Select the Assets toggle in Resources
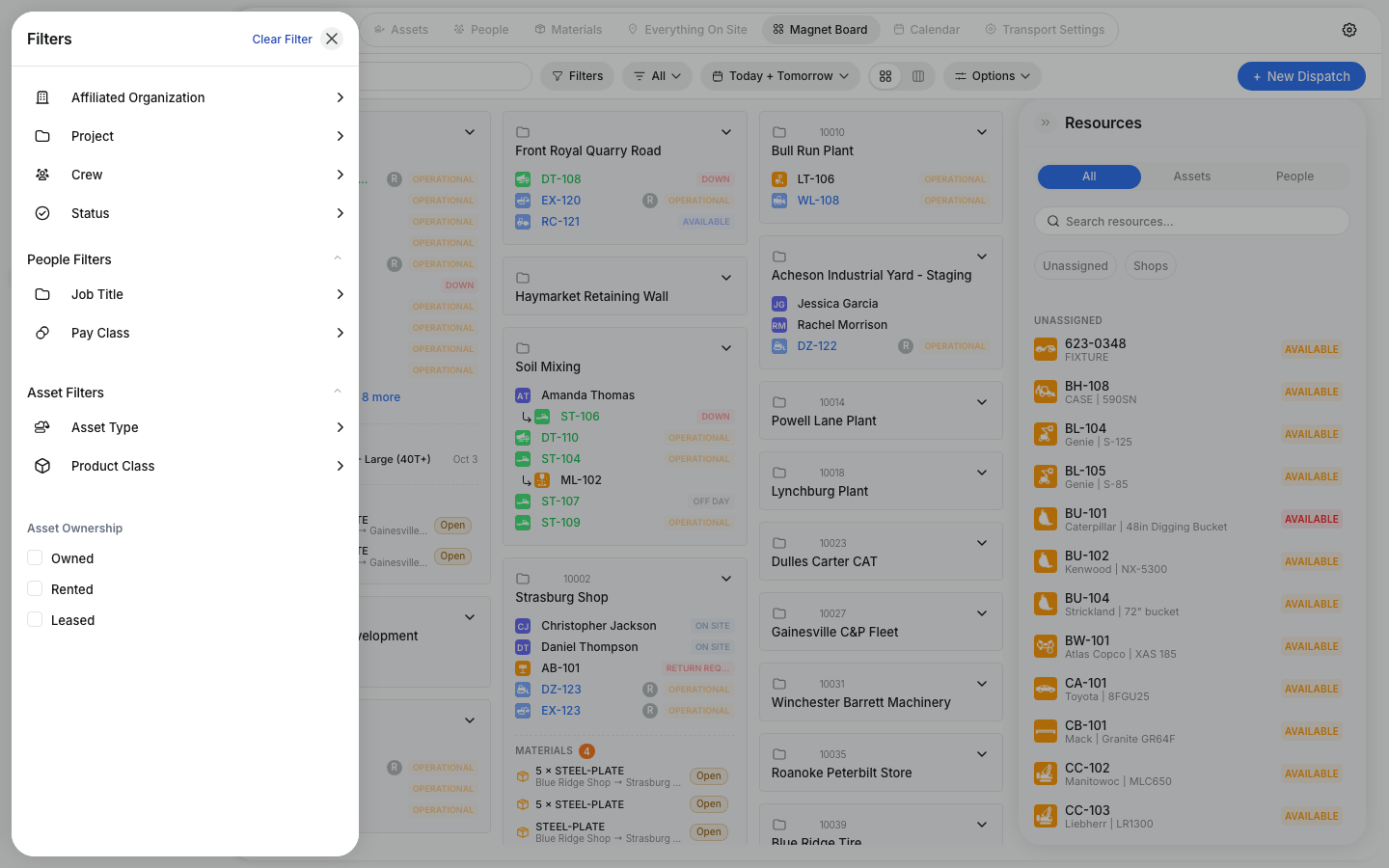 point(1192,176)
